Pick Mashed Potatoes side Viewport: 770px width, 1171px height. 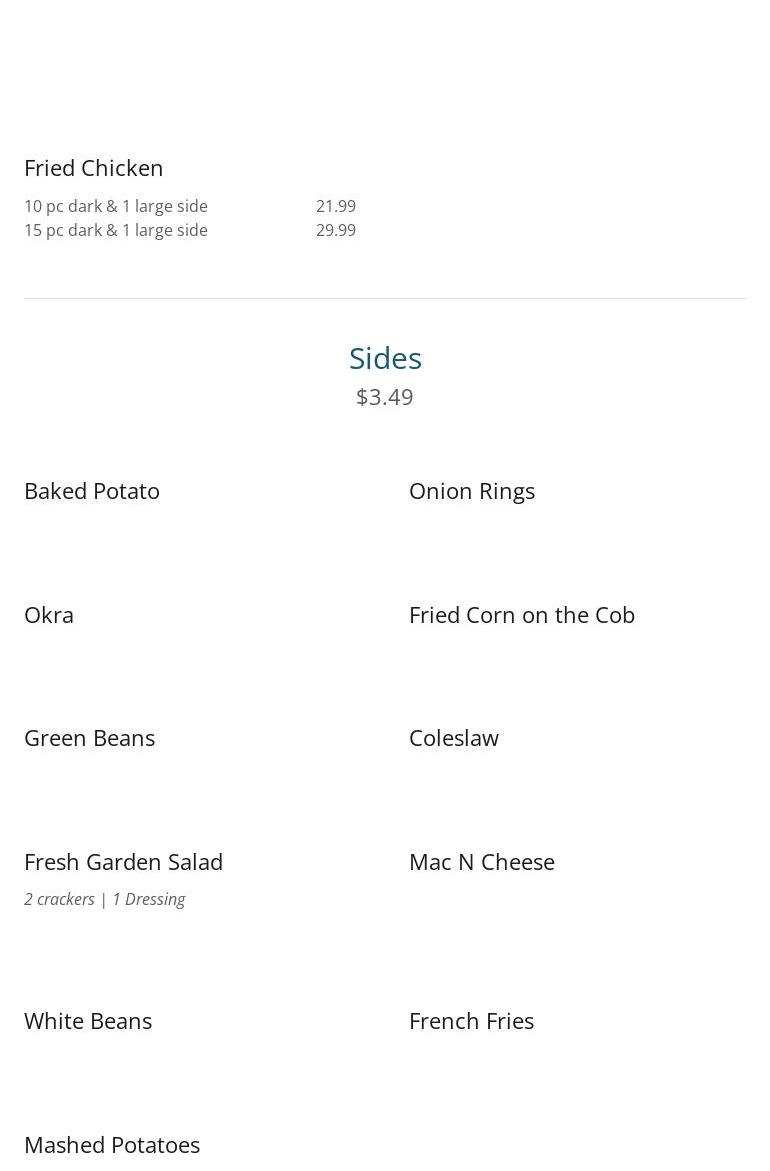(112, 1145)
